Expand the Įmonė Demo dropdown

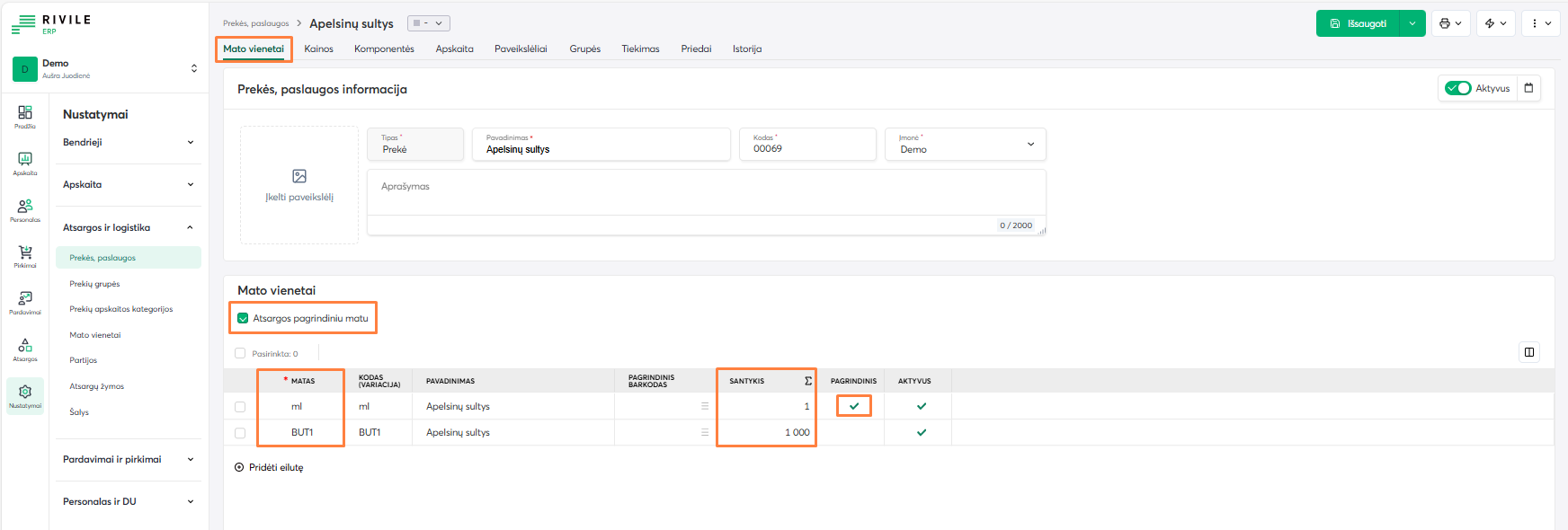(x=1030, y=145)
